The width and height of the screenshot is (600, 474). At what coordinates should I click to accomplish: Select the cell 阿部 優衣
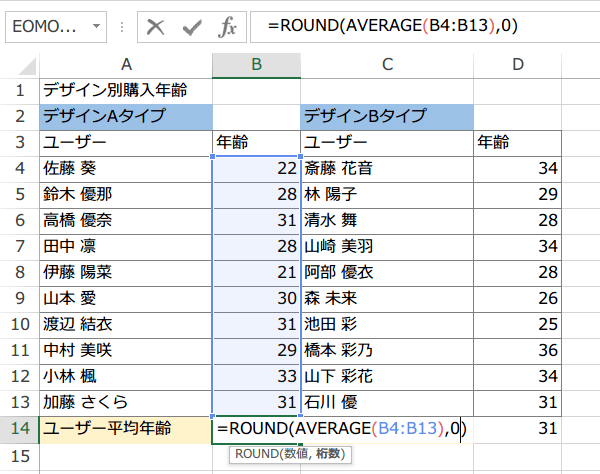[x=387, y=273]
